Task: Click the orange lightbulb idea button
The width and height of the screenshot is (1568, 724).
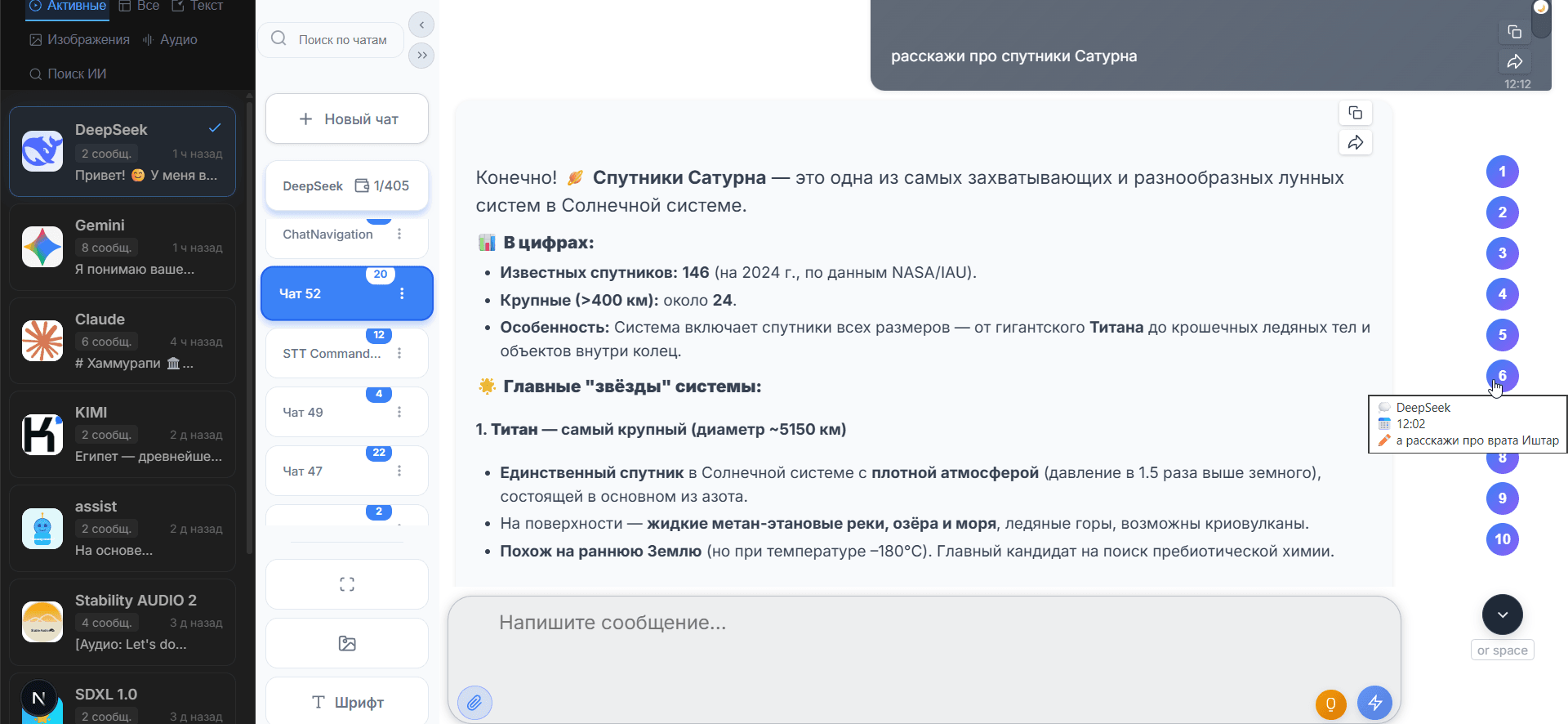Action: 1331,703
